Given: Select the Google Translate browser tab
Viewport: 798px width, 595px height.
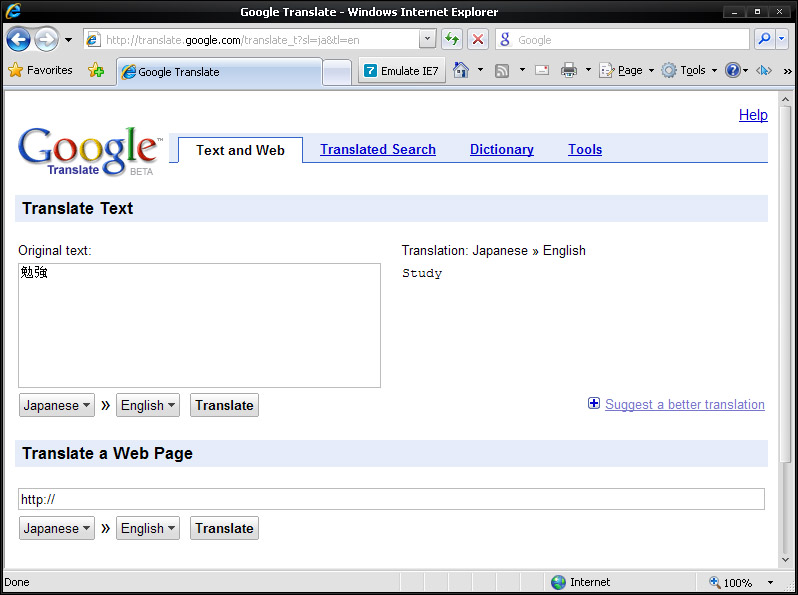Looking at the screenshot, I should point(220,72).
